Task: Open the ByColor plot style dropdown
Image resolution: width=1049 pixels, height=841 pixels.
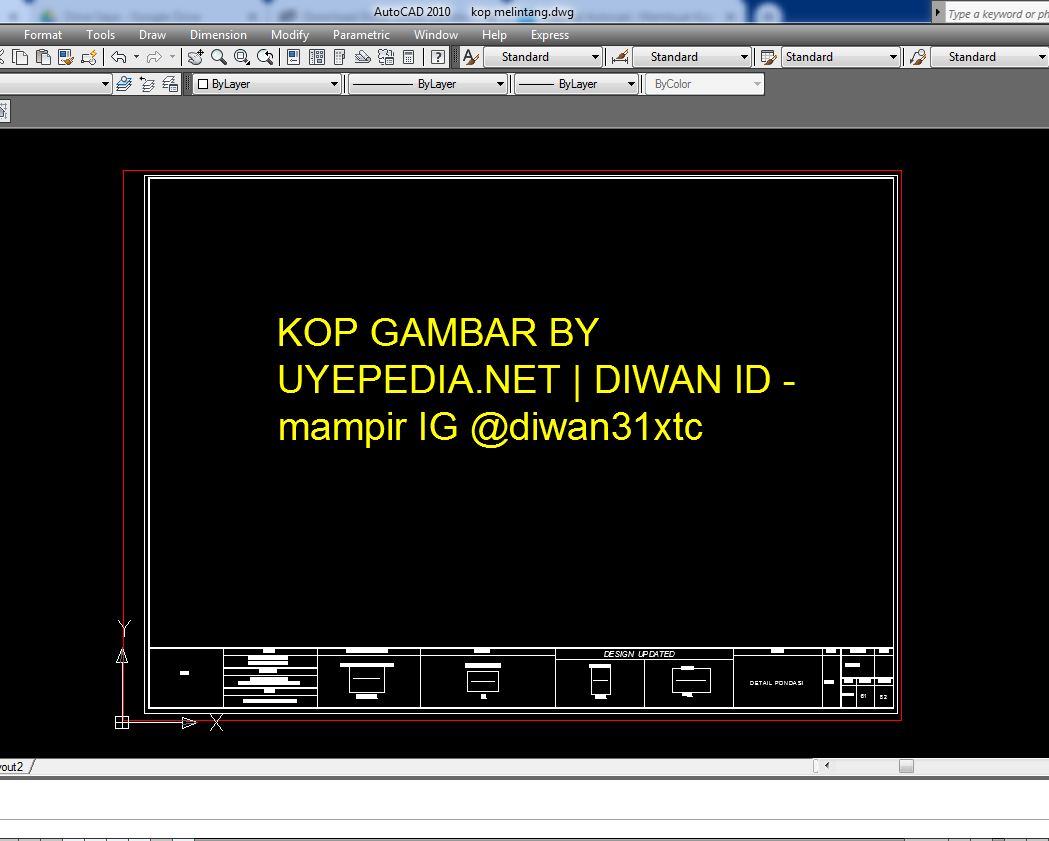Action: click(x=704, y=84)
